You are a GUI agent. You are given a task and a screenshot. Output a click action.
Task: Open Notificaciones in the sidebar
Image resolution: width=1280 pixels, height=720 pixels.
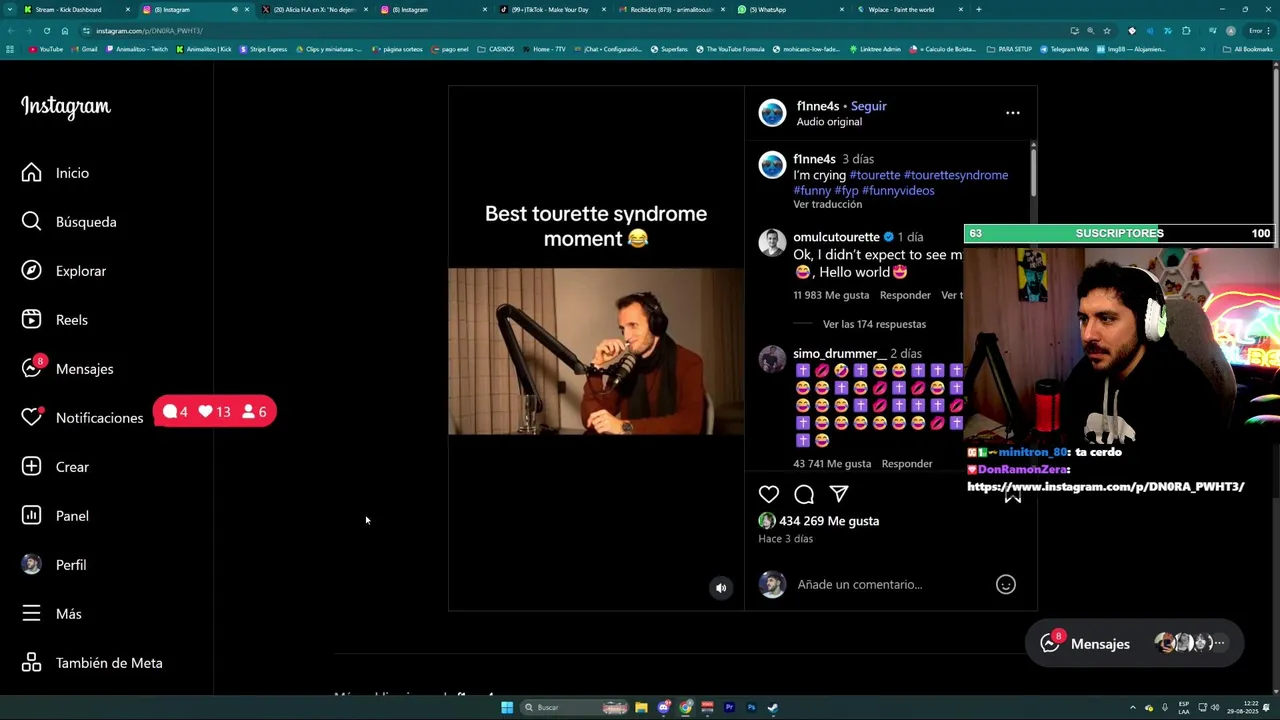[x=82, y=418]
